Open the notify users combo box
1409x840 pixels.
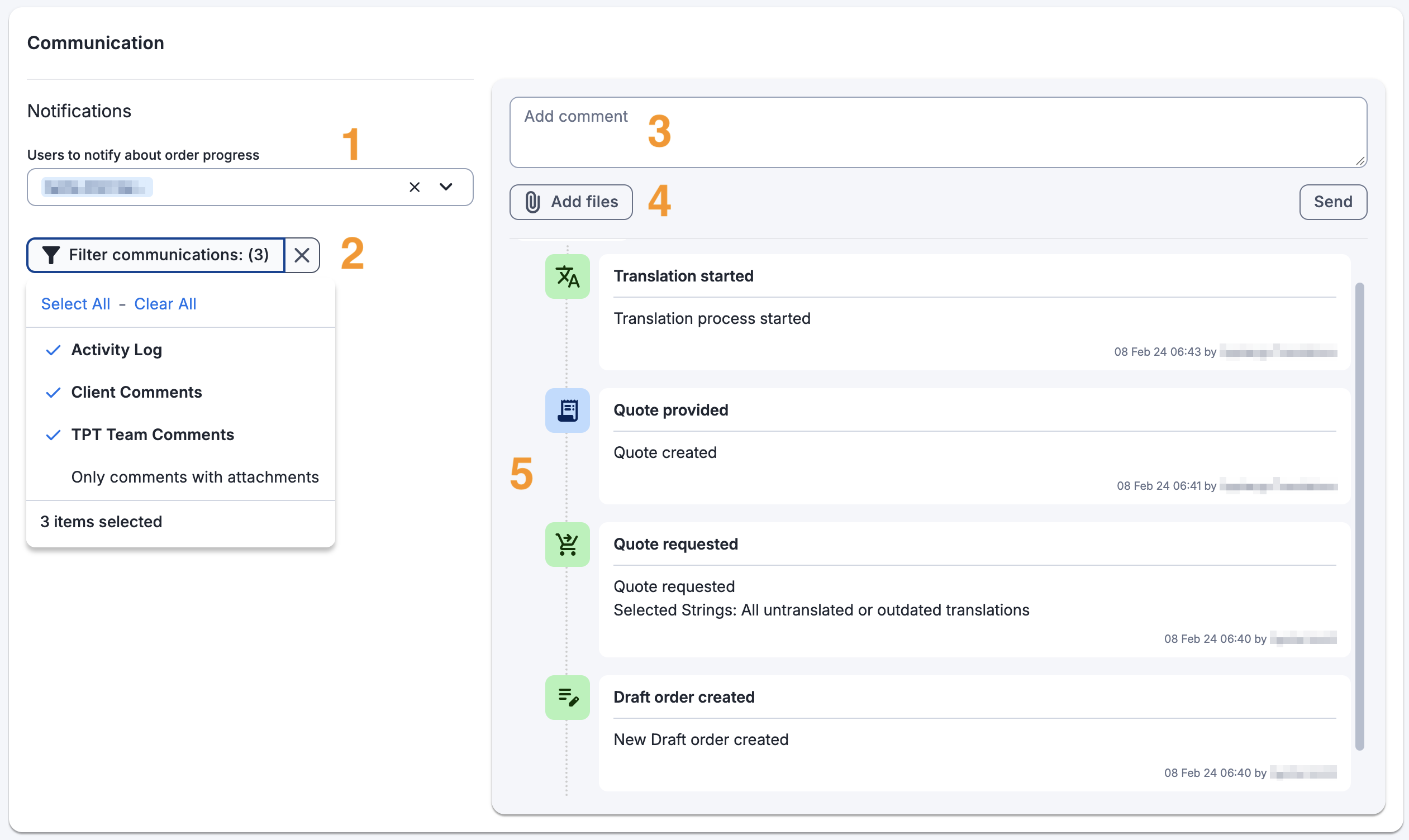[x=250, y=187]
